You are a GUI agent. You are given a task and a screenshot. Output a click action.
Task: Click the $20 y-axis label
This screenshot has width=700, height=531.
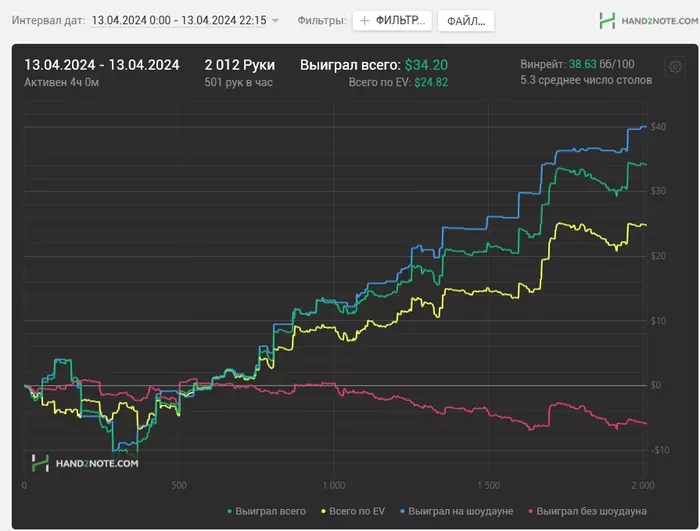pyautogui.click(x=658, y=256)
